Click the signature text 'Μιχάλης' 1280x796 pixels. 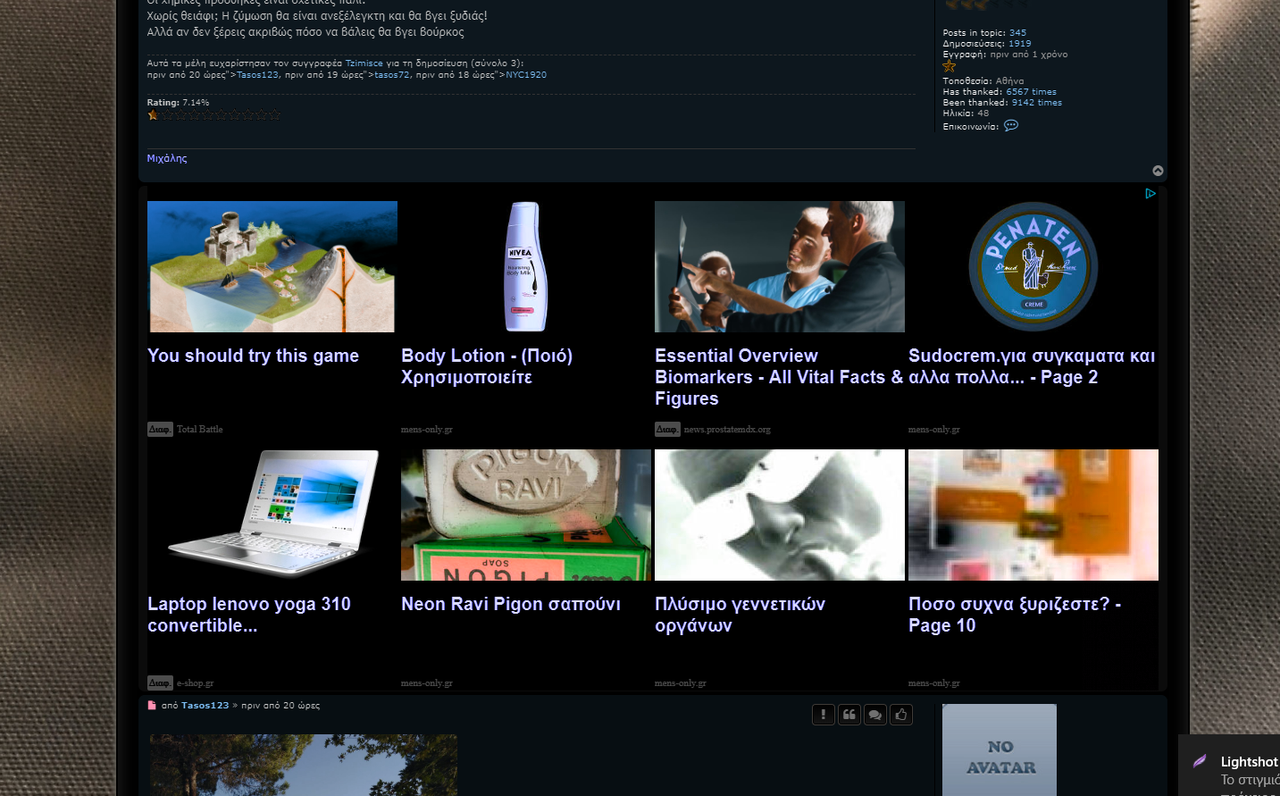[167, 159]
